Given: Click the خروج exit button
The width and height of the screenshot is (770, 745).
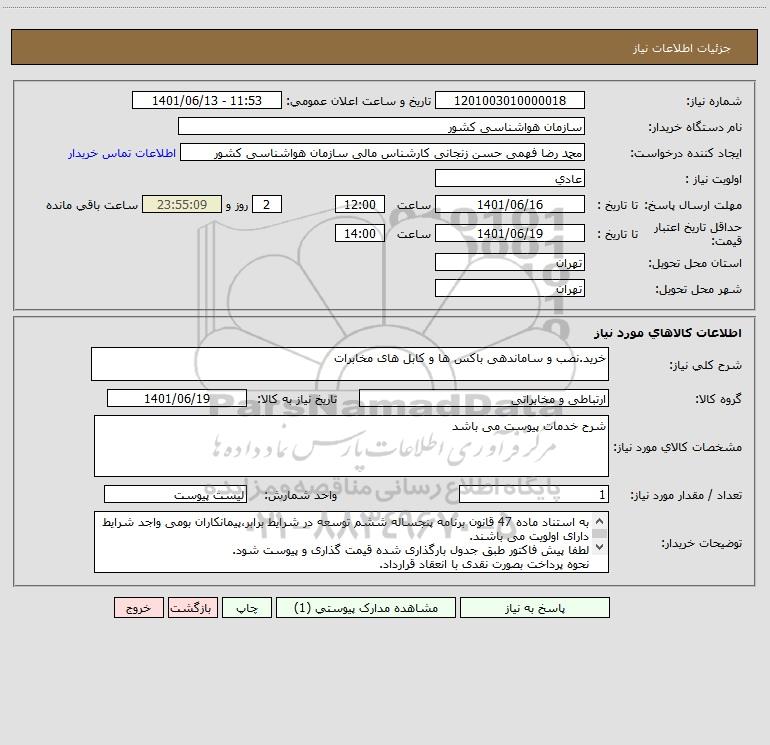Looking at the screenshot, I should 138,608.
